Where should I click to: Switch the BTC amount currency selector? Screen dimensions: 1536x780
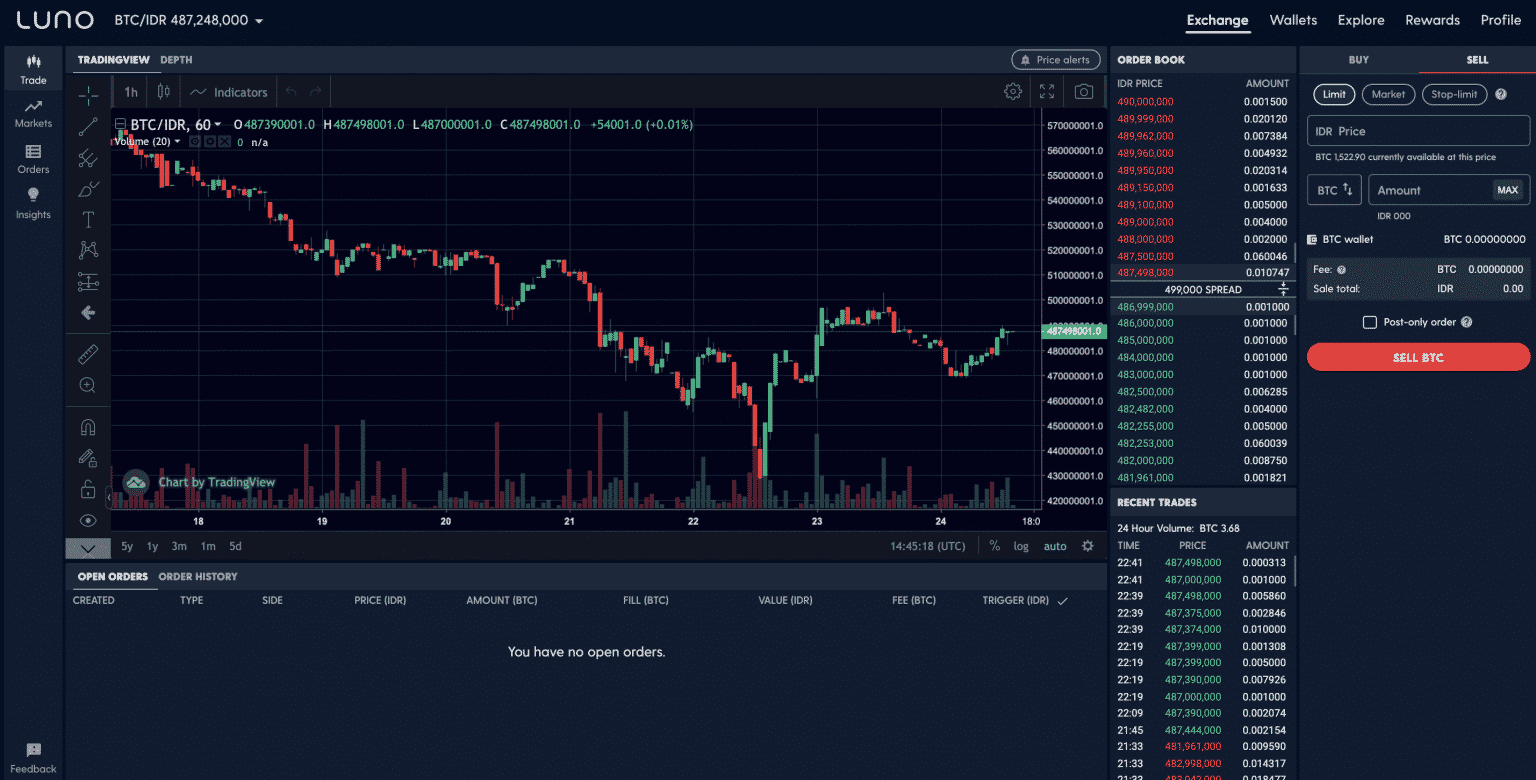1334,190
